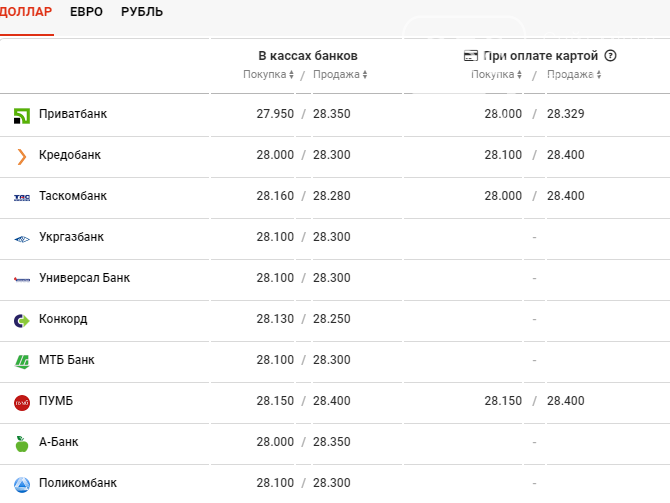Click the PUMB red round logo

coord(22,402)
